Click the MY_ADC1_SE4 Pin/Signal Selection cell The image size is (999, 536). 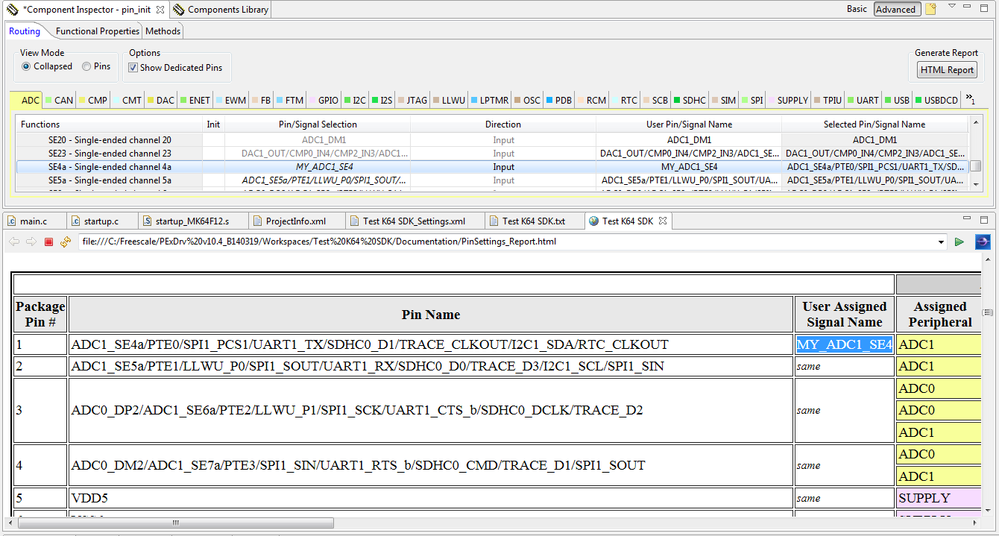pyautogui.click(x=317, y=167)
